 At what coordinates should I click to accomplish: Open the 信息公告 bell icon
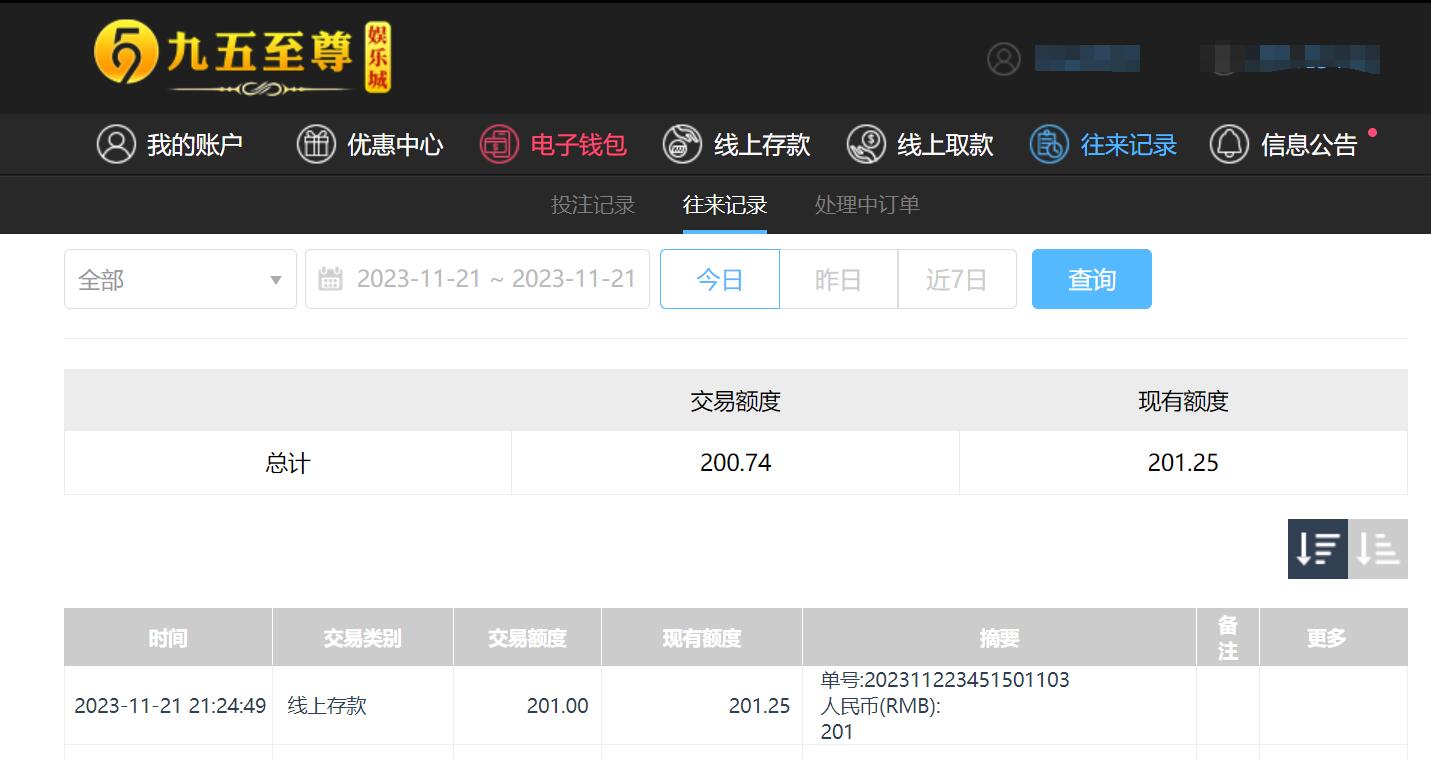coord(1229,144)
